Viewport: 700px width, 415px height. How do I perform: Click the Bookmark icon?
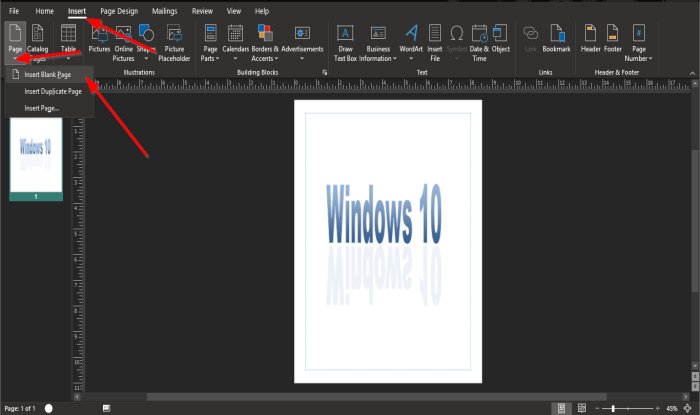(x=556, y=40)
